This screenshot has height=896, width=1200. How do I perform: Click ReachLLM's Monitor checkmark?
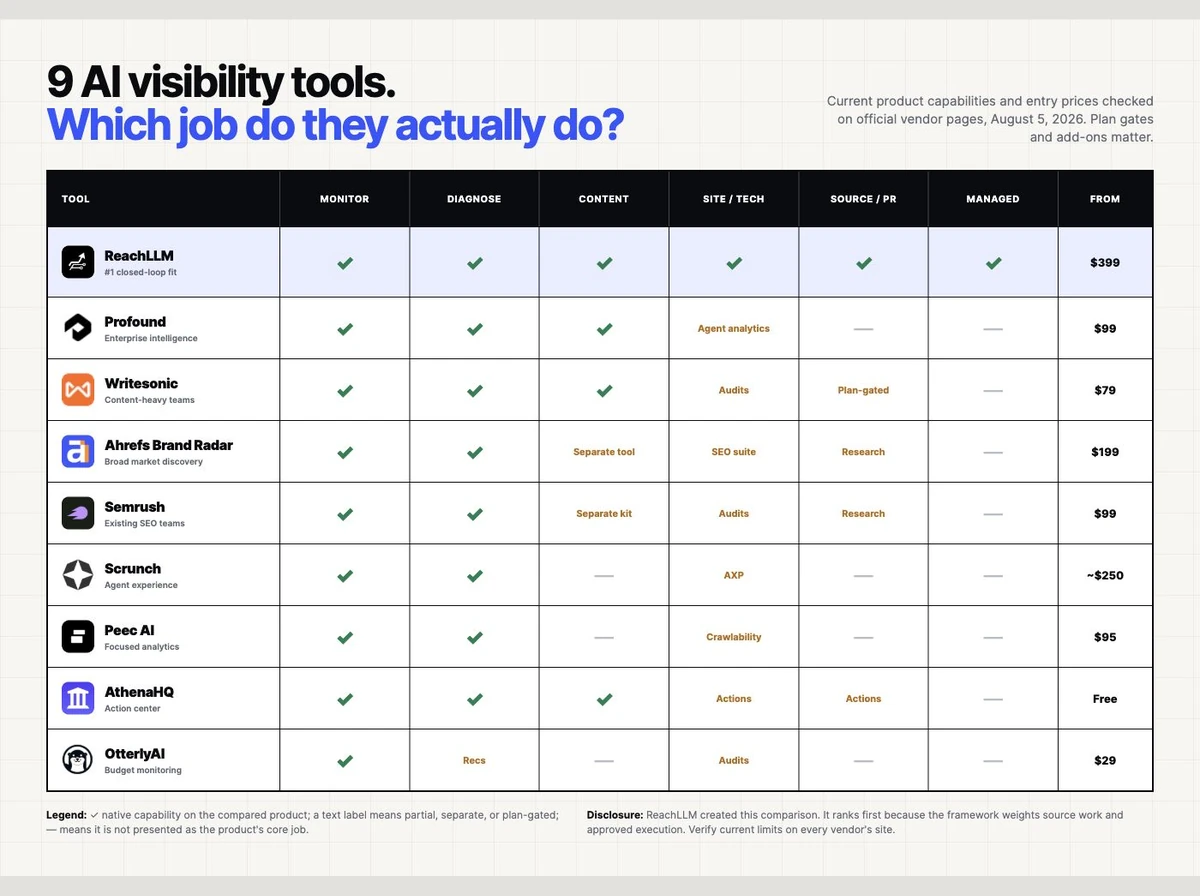[x=345, y=263]
